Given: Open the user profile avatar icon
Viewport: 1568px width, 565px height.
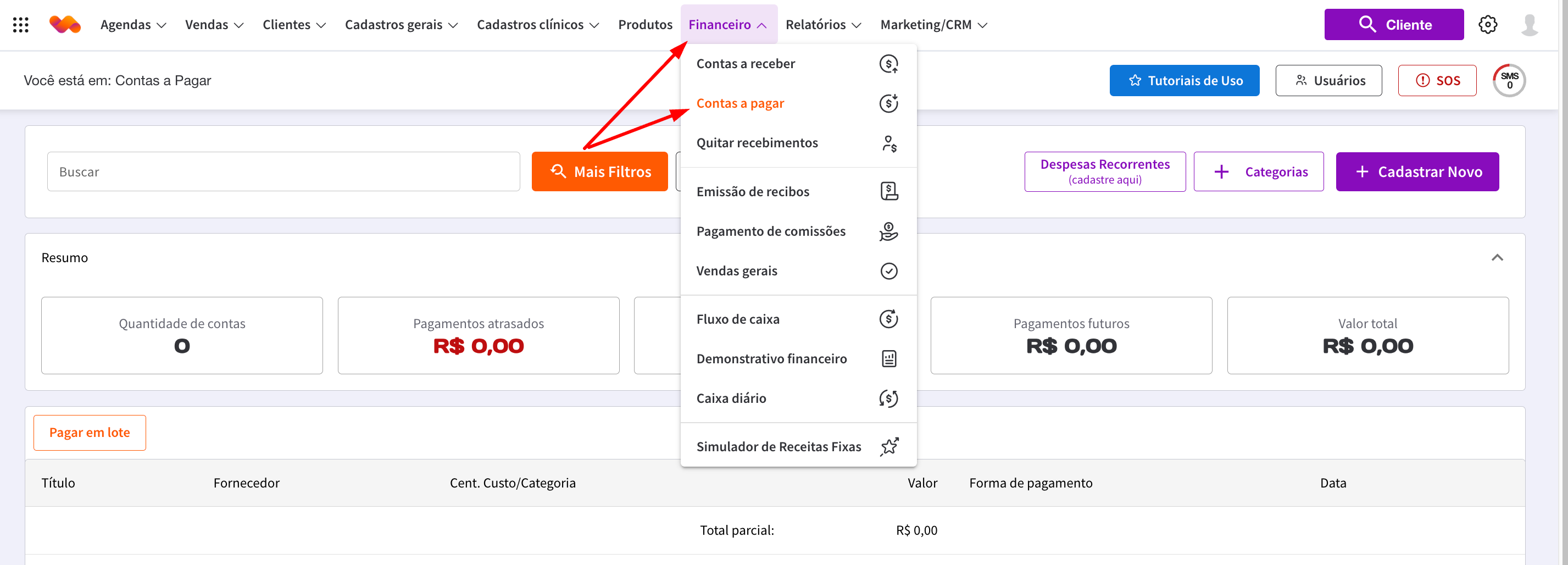Looking at the screenshot, I should 1529,25.
